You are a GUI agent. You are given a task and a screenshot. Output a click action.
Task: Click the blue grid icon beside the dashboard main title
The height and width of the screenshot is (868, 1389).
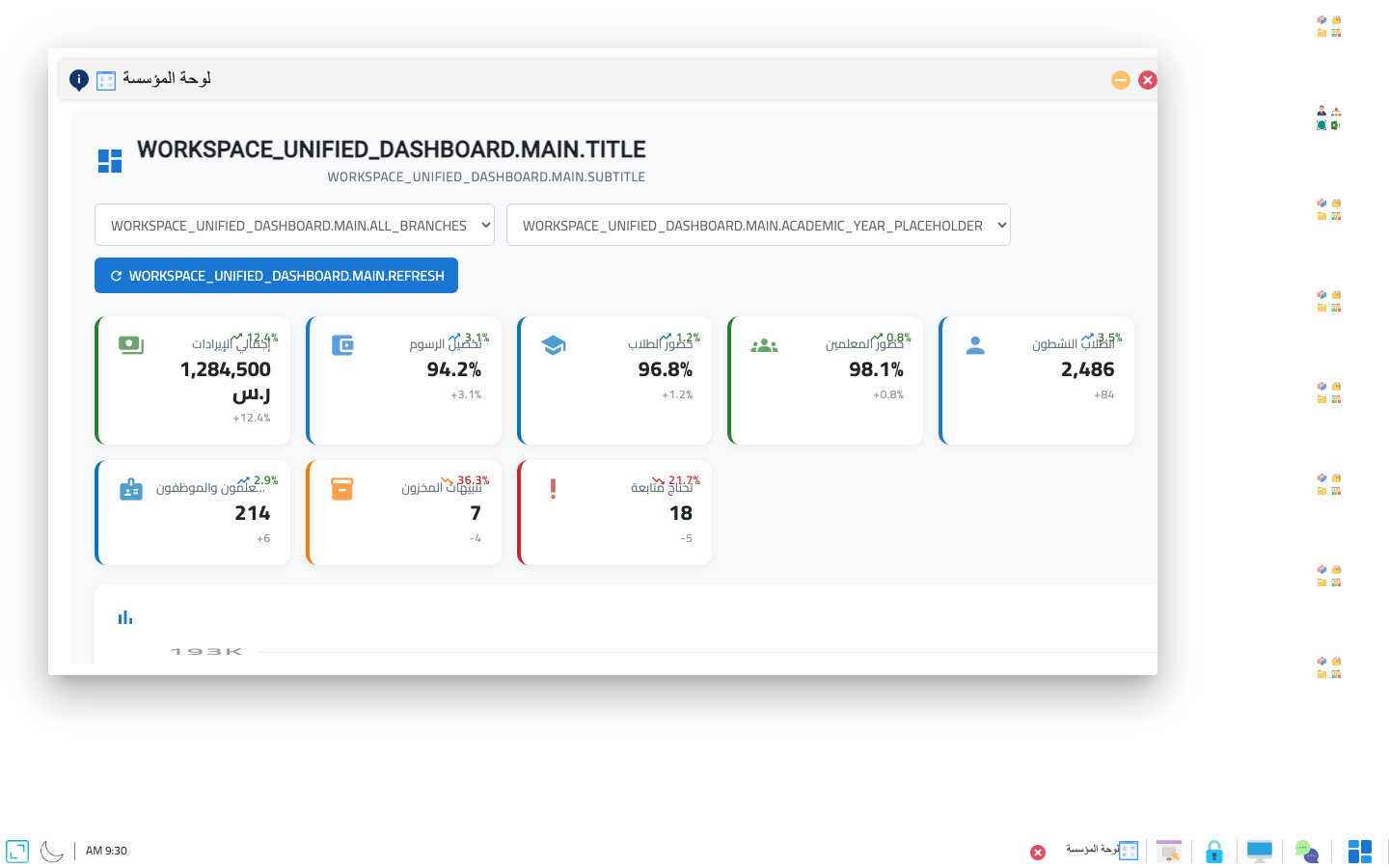110,161
